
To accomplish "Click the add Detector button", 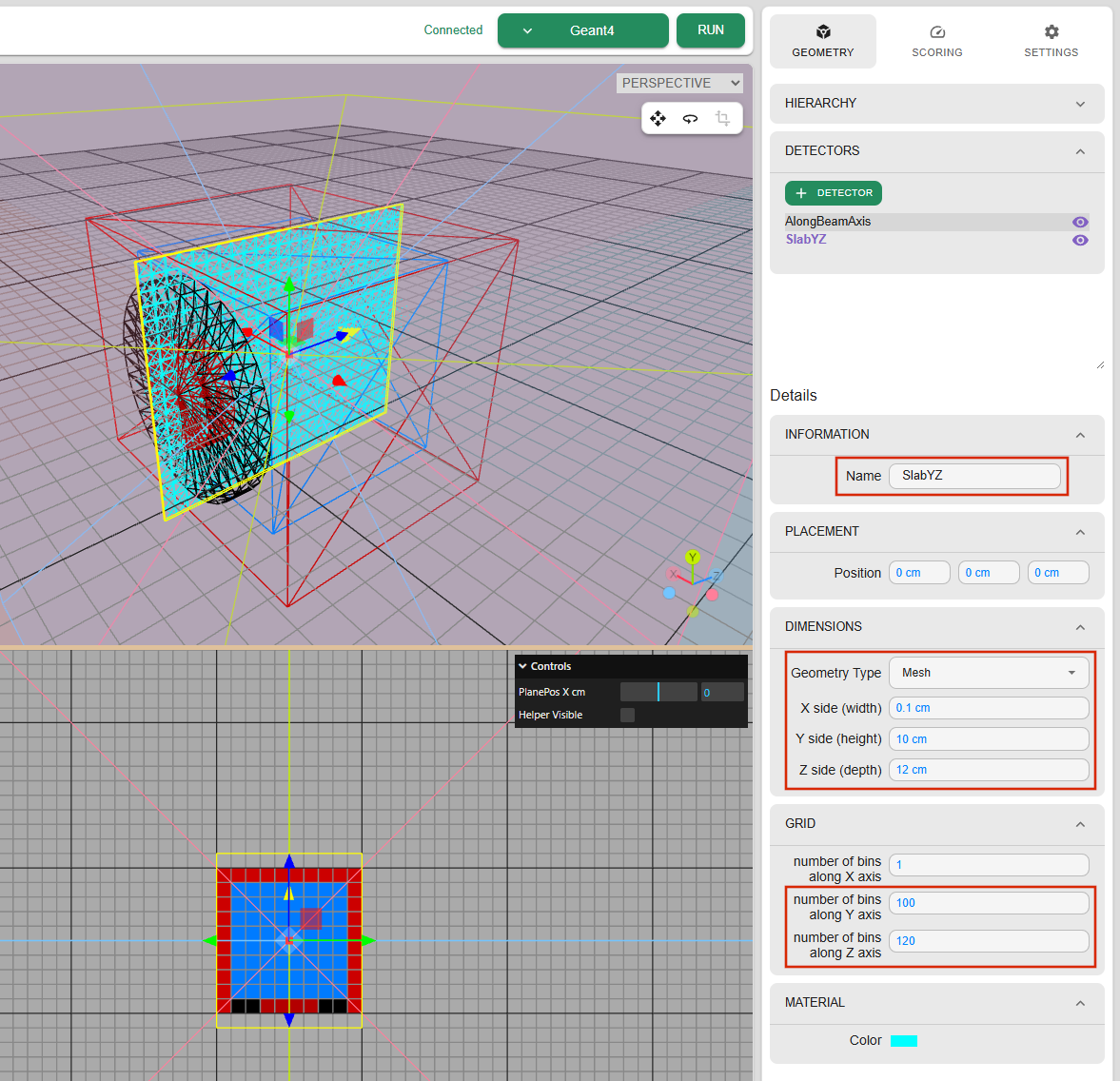I will point(834,193).
